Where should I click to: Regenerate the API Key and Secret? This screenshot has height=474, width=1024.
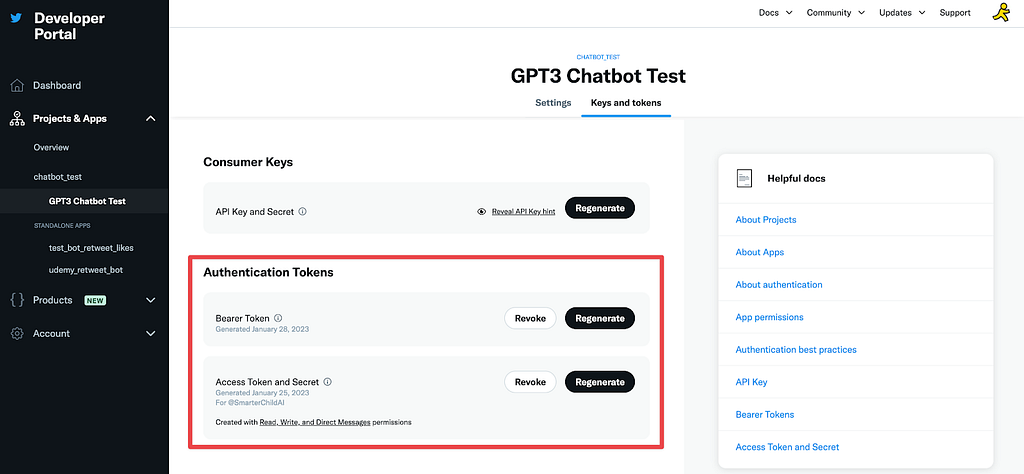[x=600, y=208]
